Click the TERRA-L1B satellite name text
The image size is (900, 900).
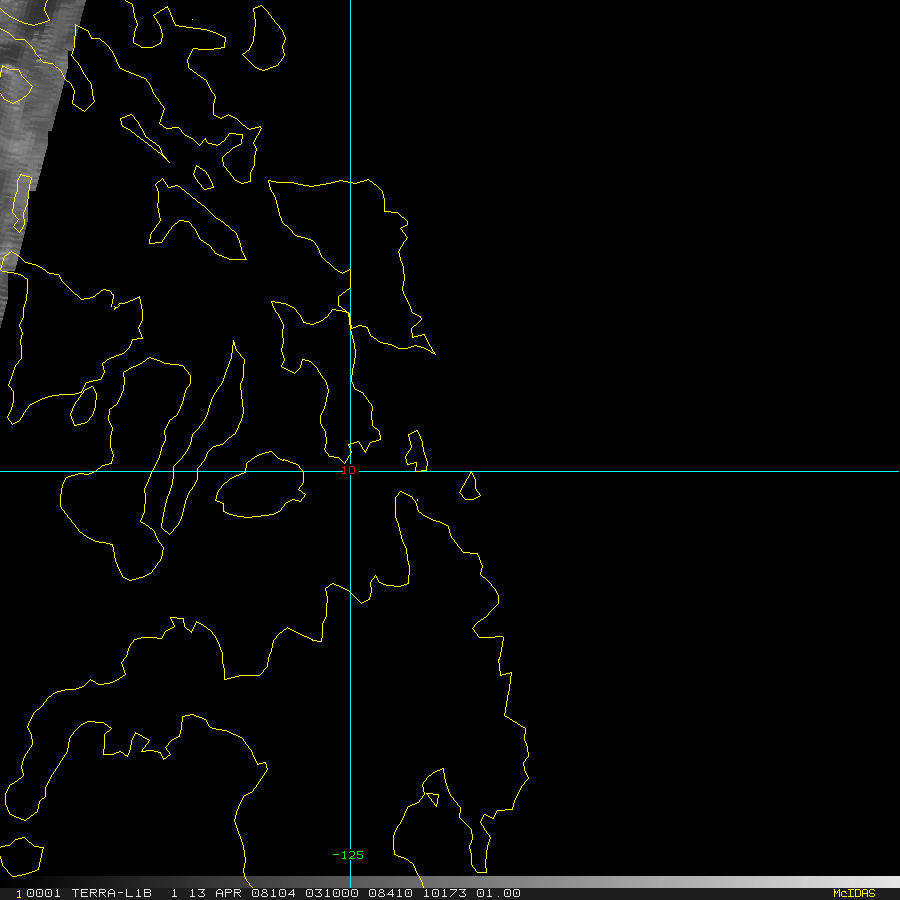pyautogui.click(x=111, y=893)
